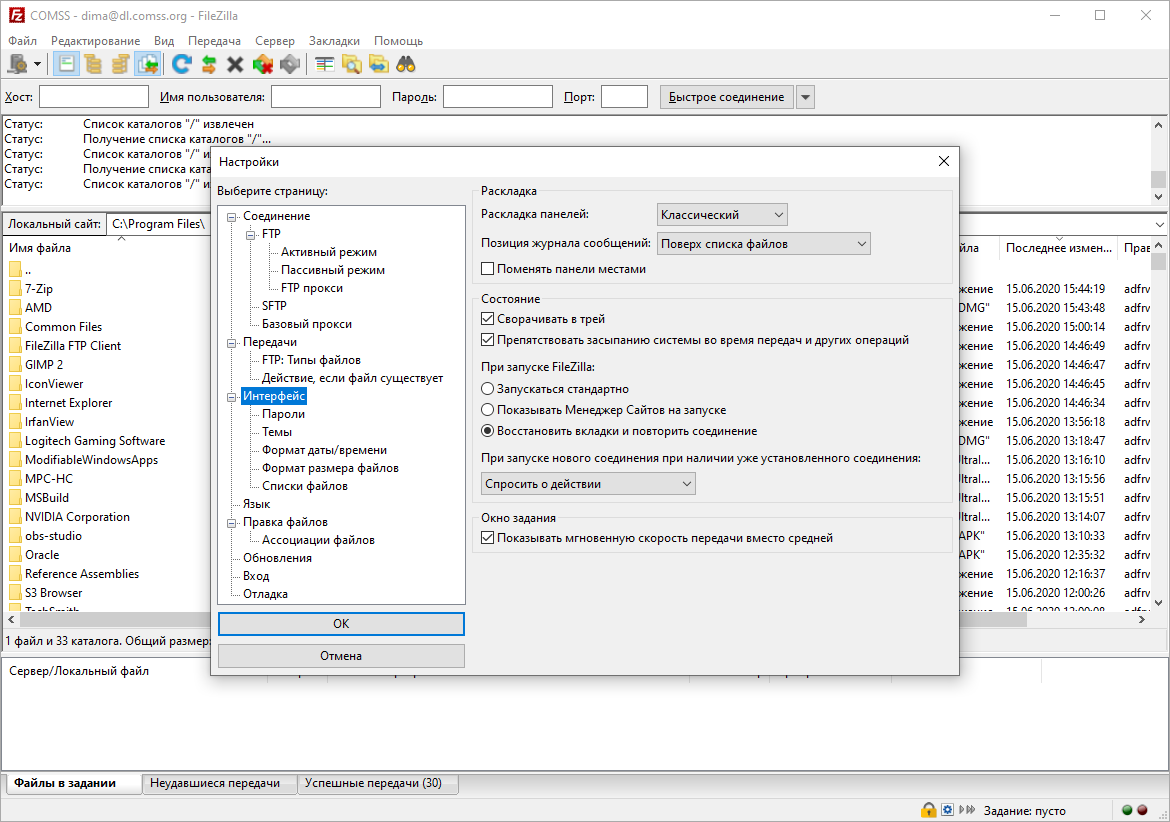Collapse the 'Правка файлов' tree node
Screen dimensions: 1170x822
click(x=231, y=523)
